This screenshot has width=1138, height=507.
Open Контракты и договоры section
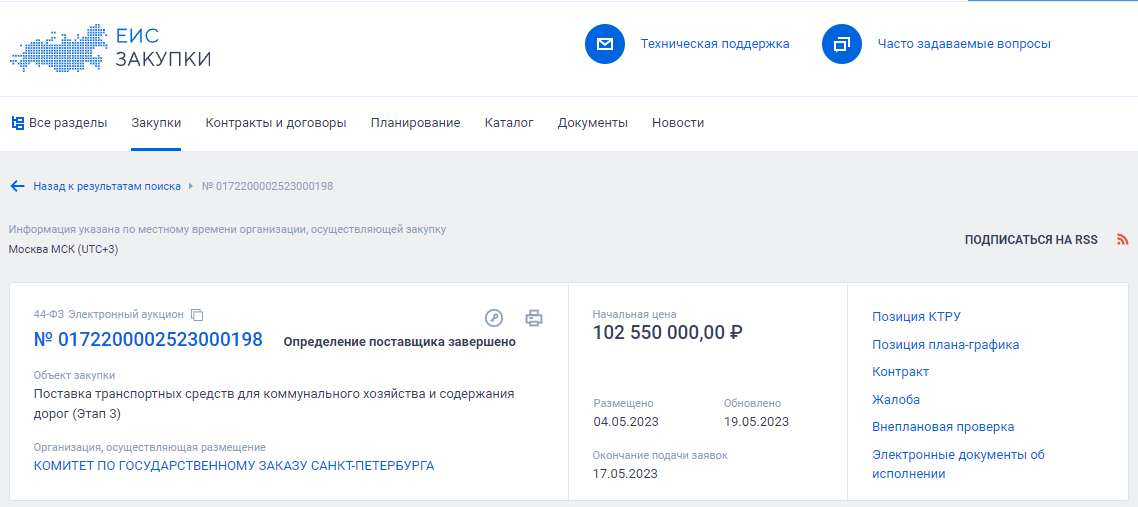click(276, 123)
